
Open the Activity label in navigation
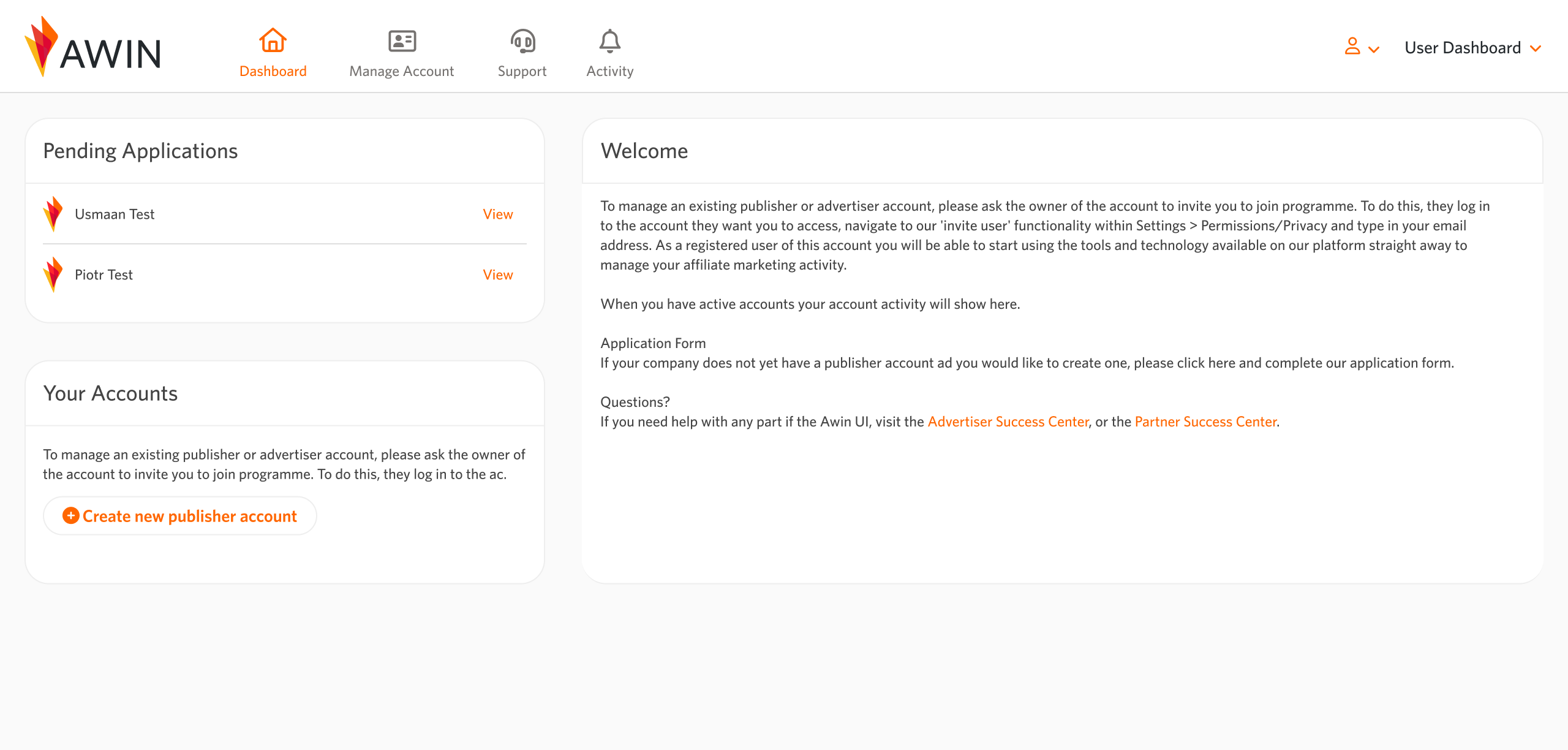tap(609, 71)
